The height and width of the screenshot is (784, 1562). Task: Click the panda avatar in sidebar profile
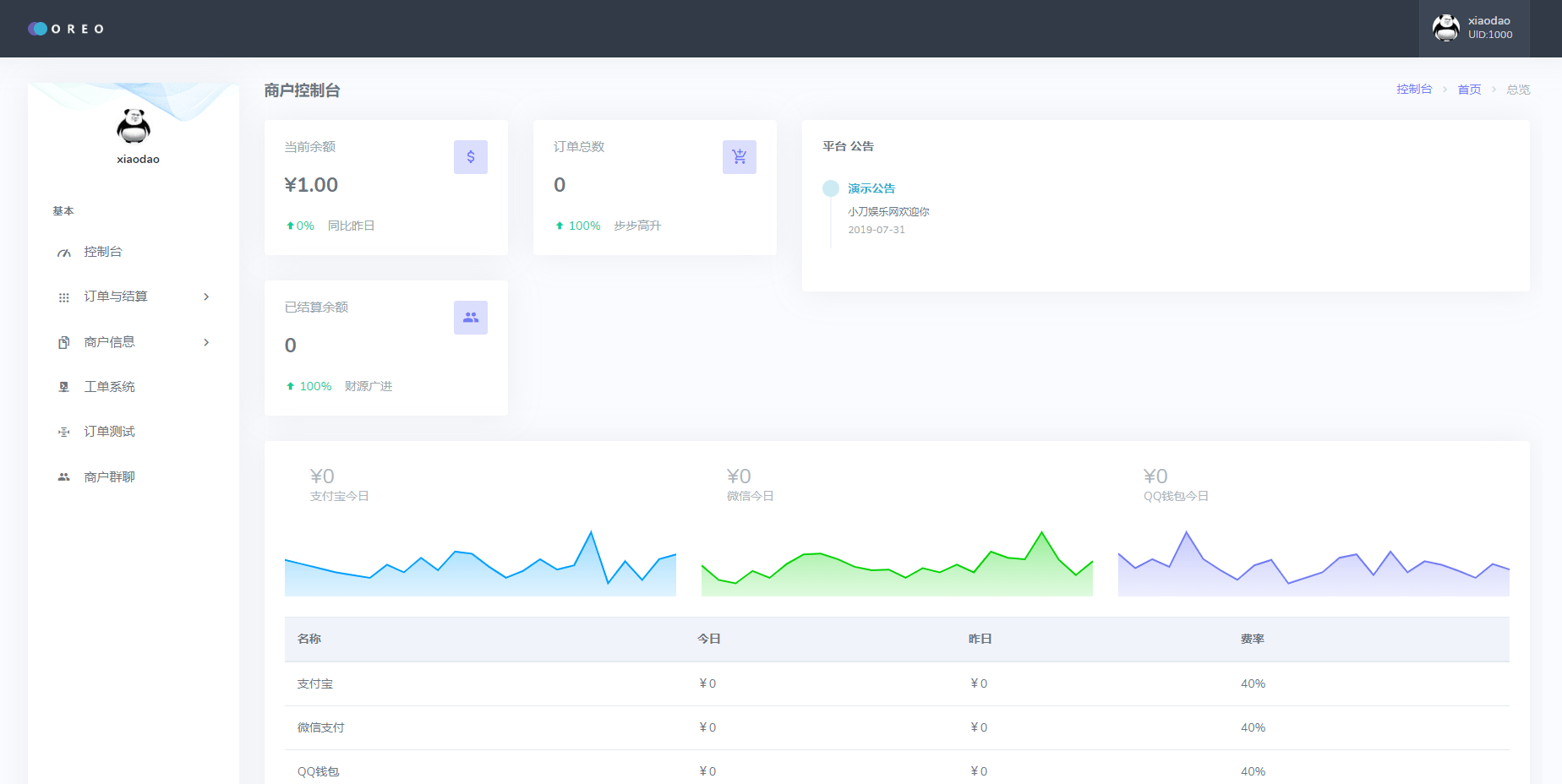(134, 127)
